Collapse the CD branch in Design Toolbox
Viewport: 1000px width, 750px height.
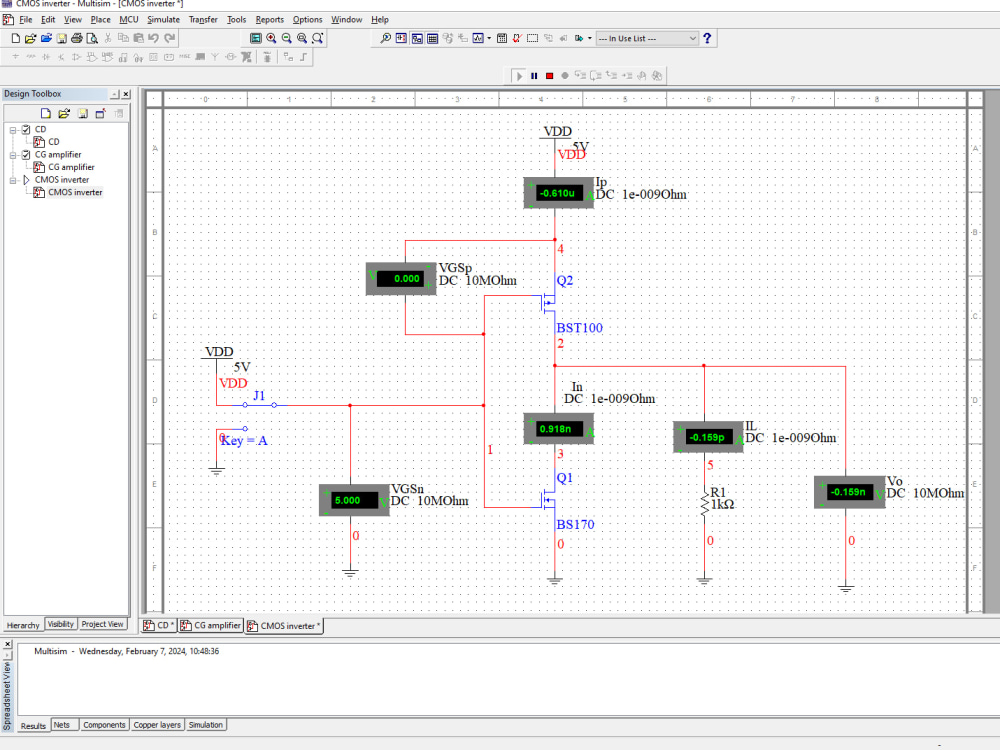pos(13,130)
